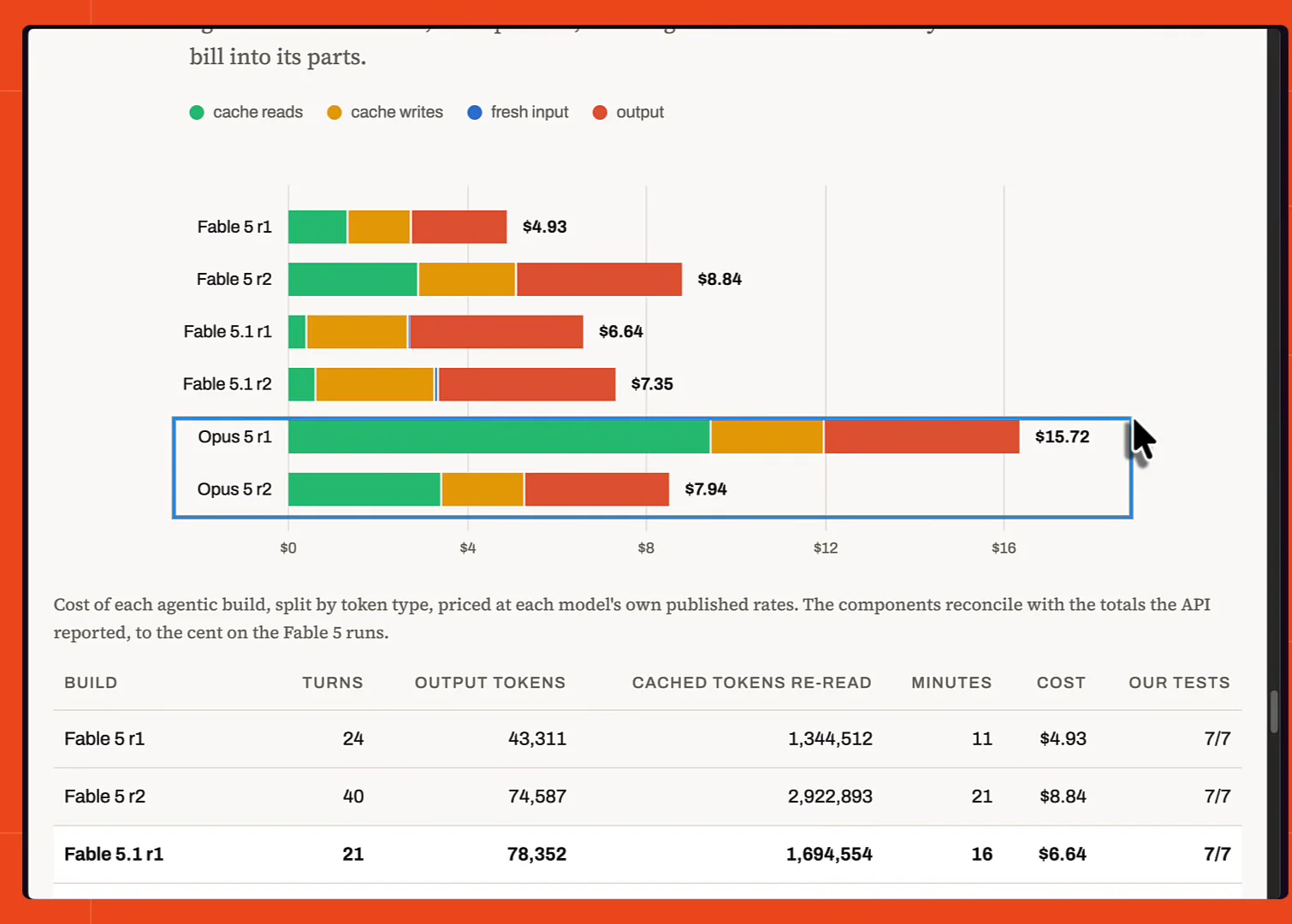1292x924 pixels.
Task: Click the $4.93 chart value label
Action: 545,227
